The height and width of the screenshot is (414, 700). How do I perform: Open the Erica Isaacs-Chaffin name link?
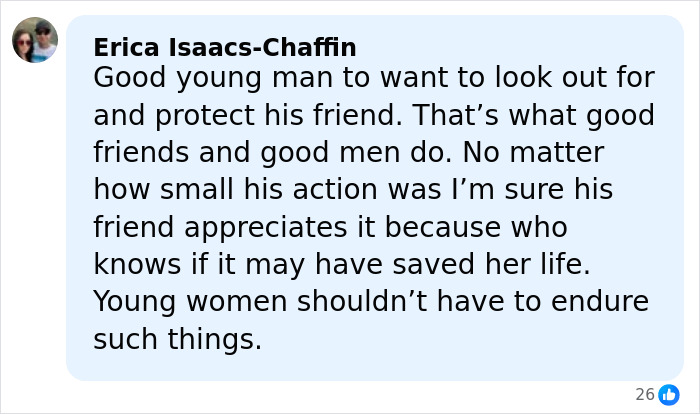point(225,47)
